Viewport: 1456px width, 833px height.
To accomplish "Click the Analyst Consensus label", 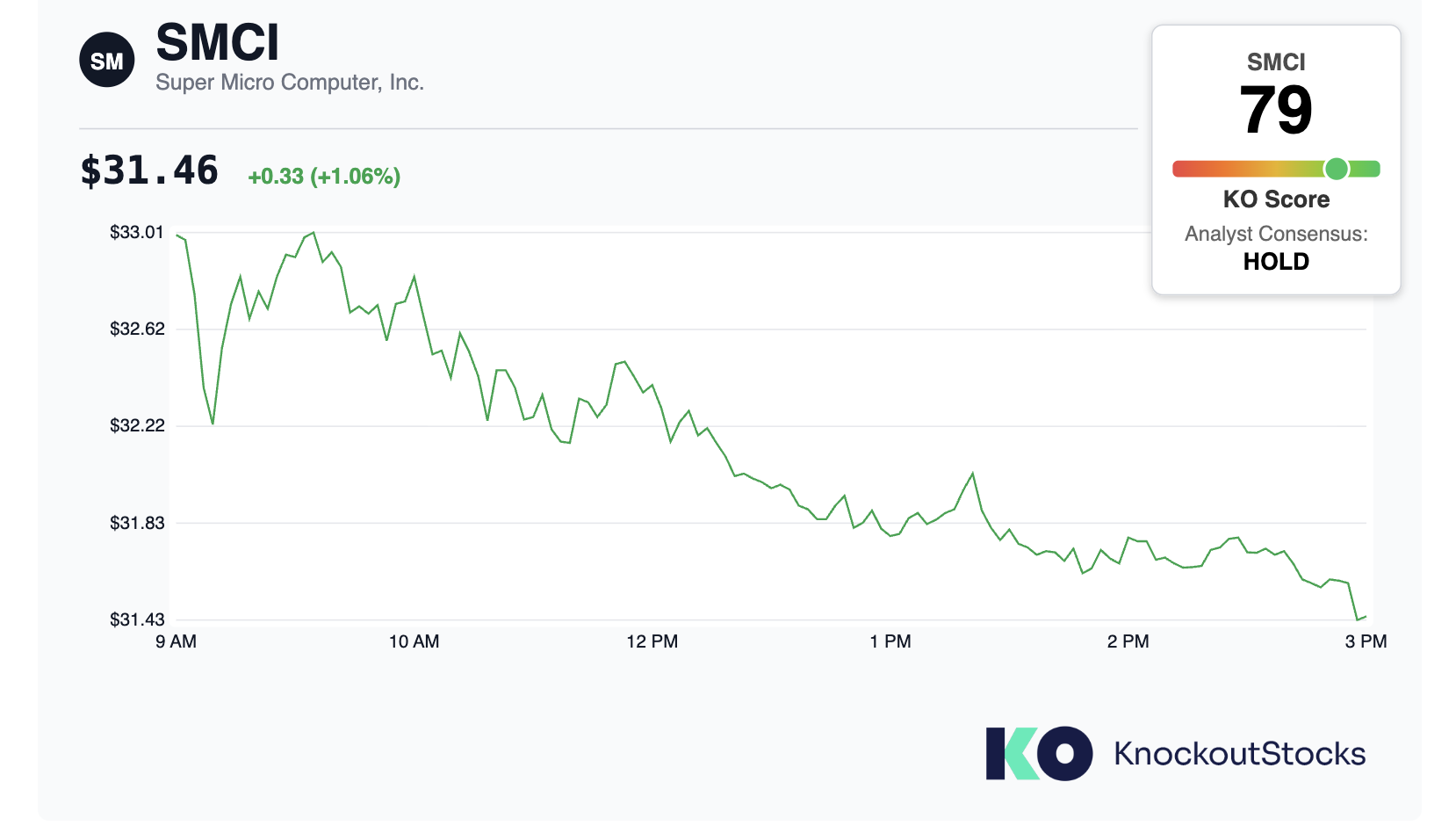I will pos(1276,234).
